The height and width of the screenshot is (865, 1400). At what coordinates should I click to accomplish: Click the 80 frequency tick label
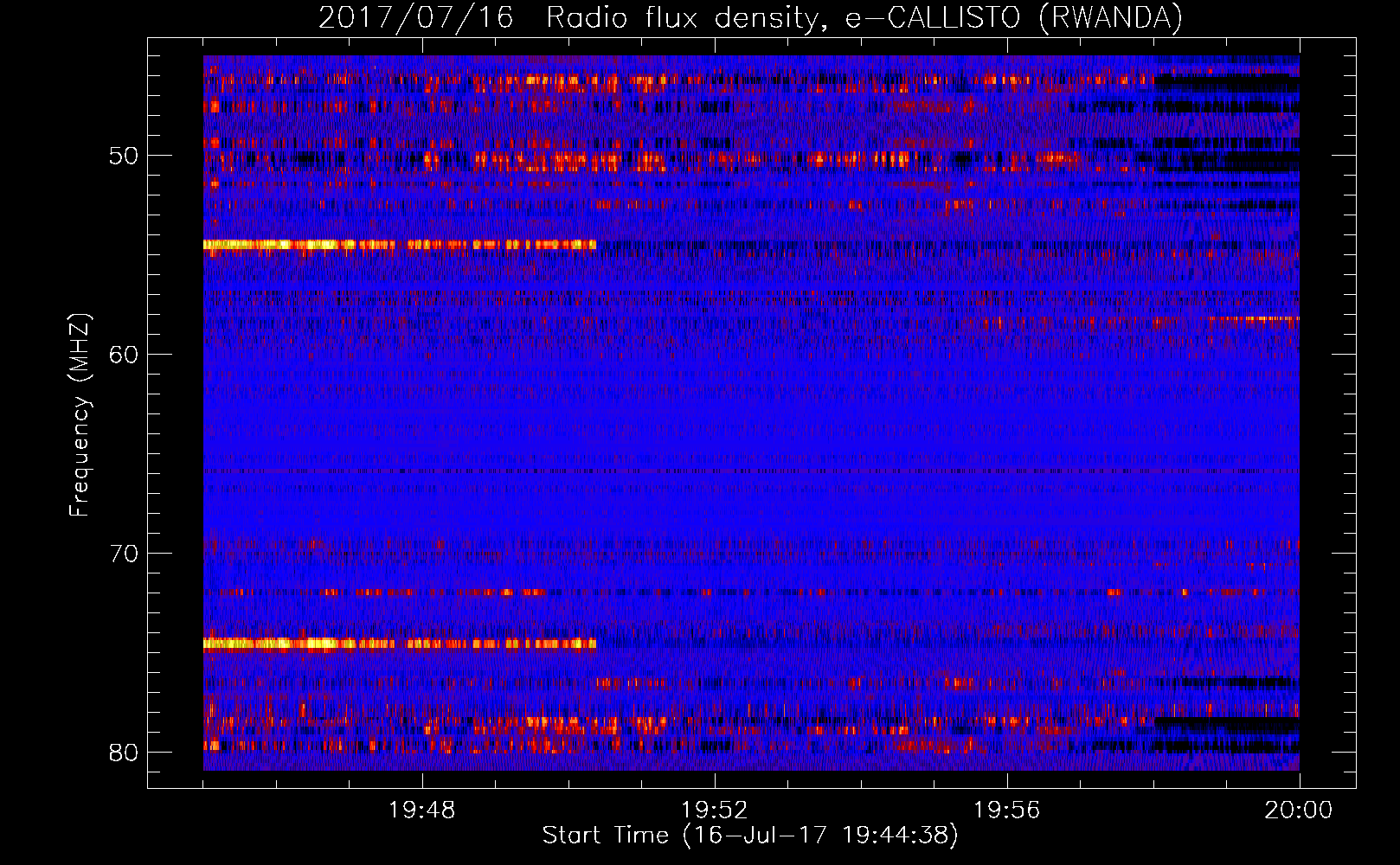tap(124, 753)
